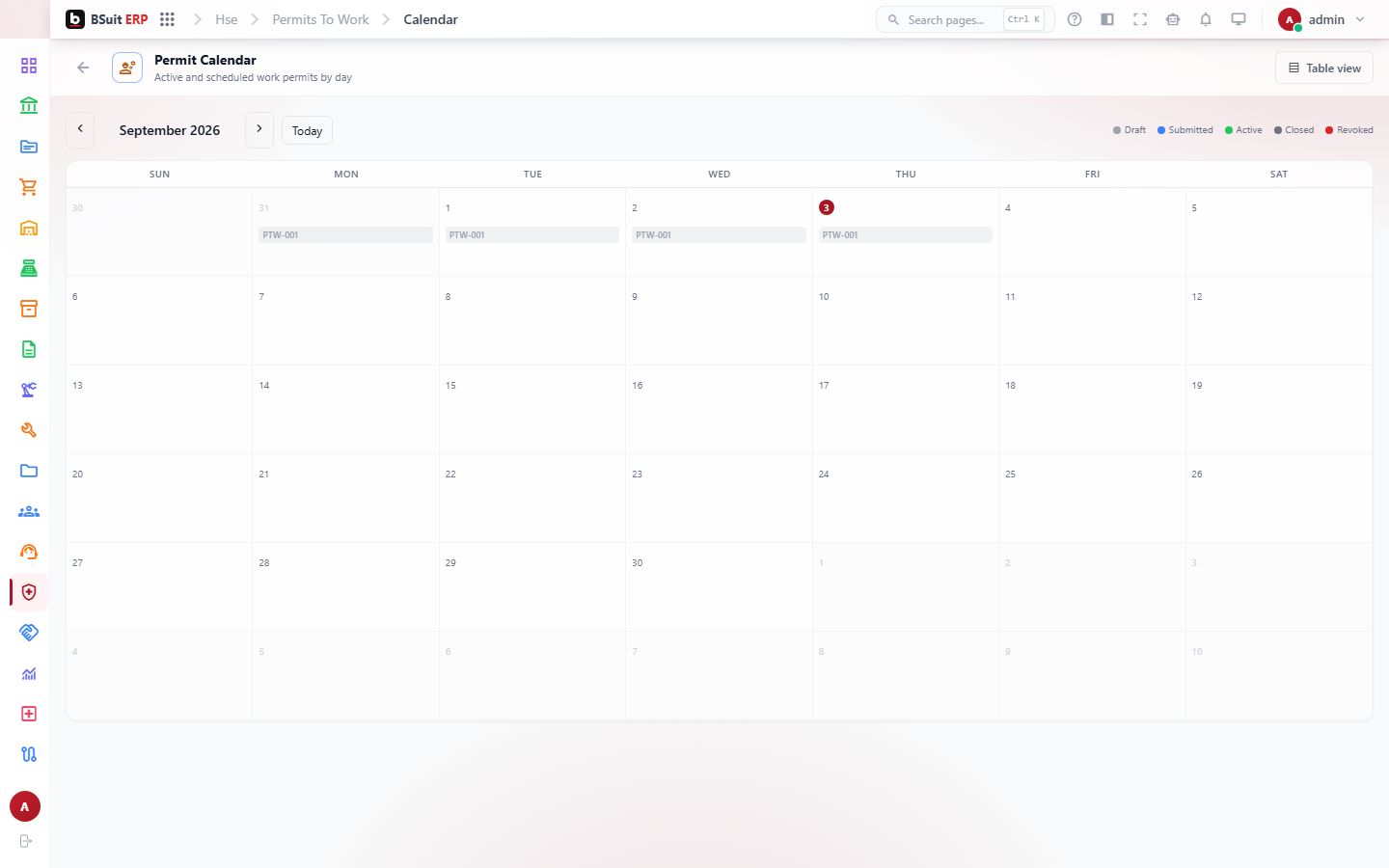
Task: Open the blue folder module icon
Action: pyautogui.click(x=29, y=471)
